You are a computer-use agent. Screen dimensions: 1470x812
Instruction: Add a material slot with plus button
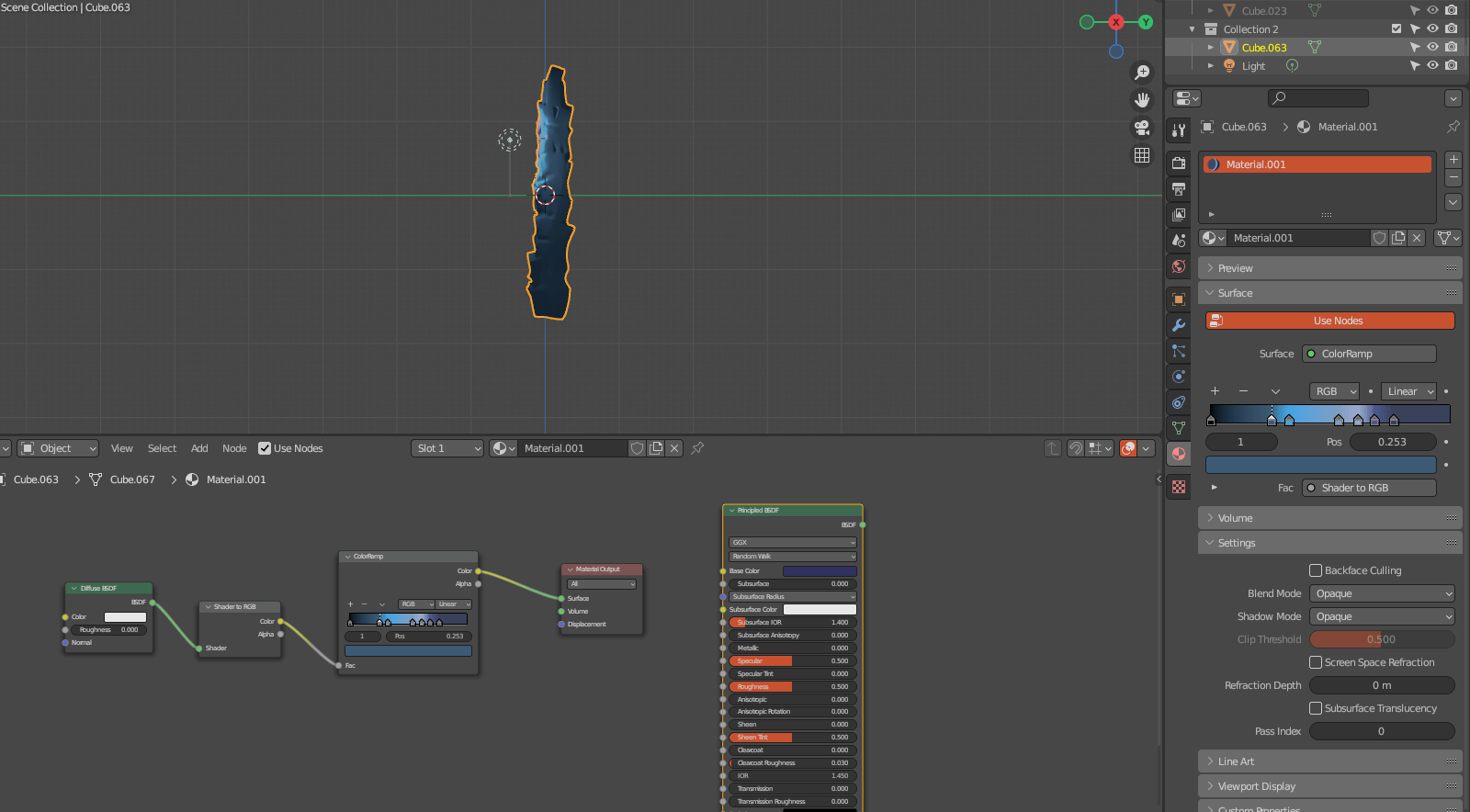pyautogui.click(x=1453, y=160)
